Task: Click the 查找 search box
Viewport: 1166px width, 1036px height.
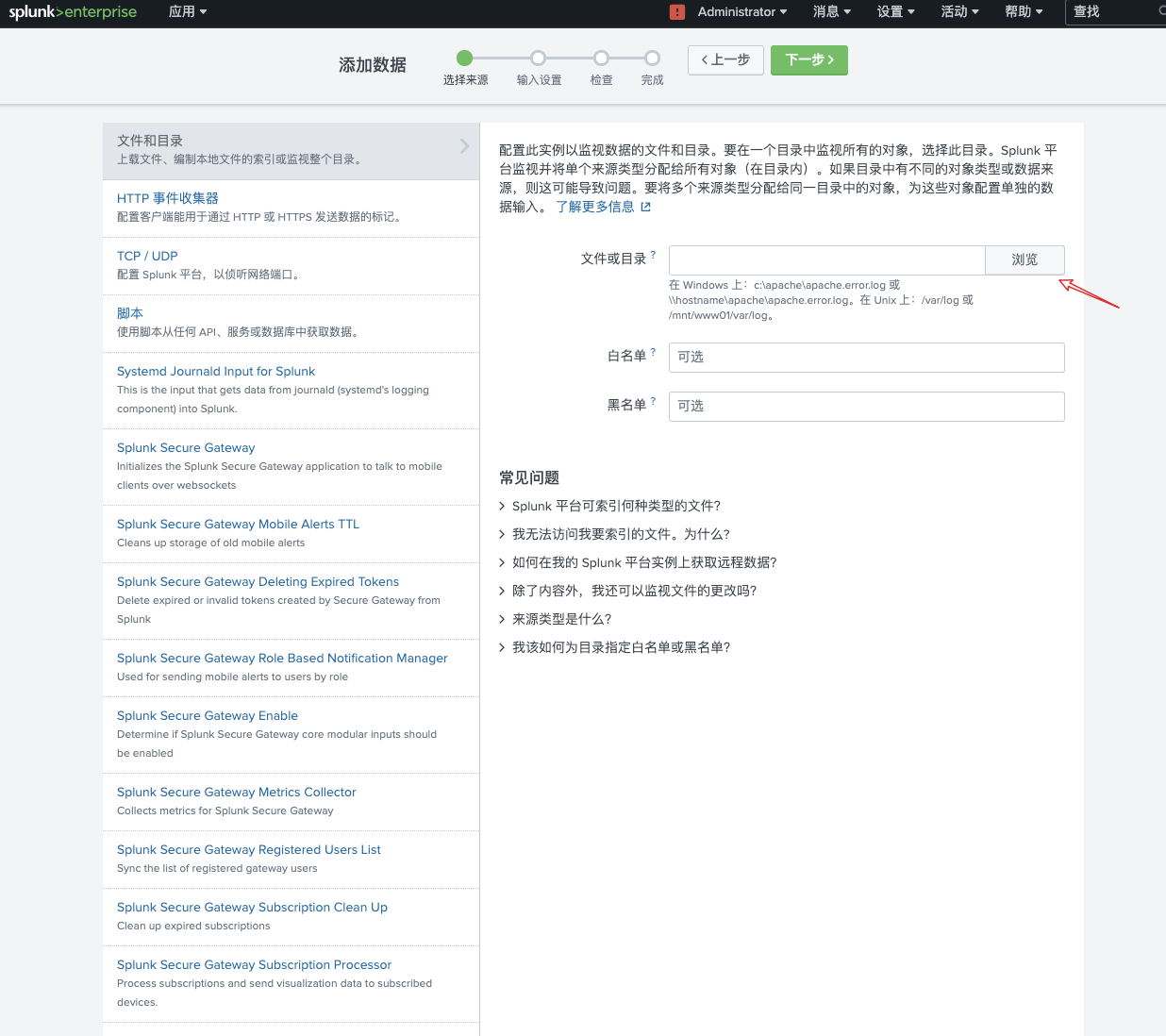Action: (1115, 12)
